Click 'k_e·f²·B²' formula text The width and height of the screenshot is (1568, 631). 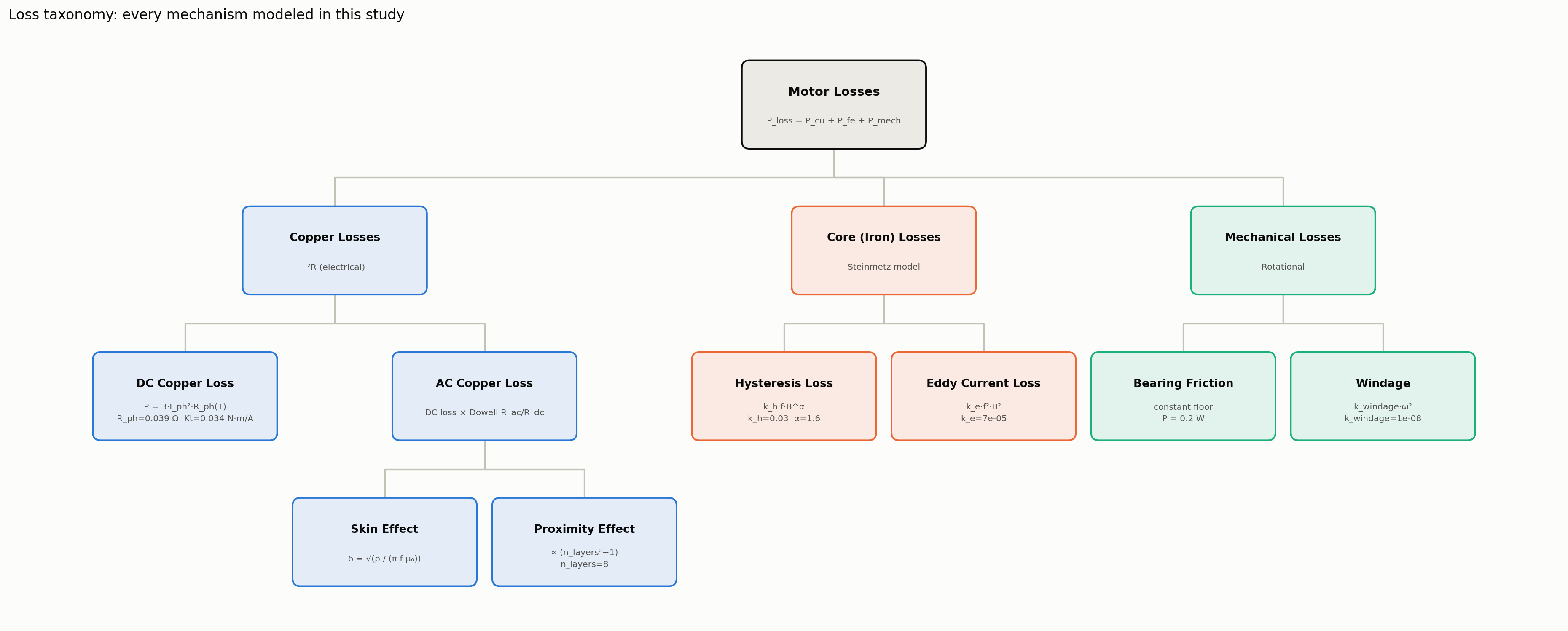click(x=983, y=406)
